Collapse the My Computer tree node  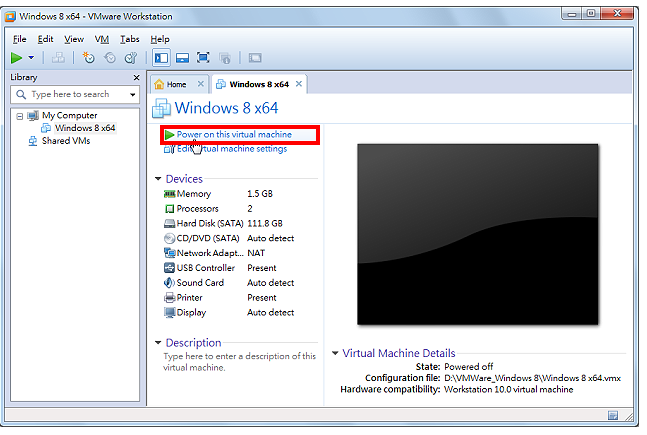tap(19, 116)
